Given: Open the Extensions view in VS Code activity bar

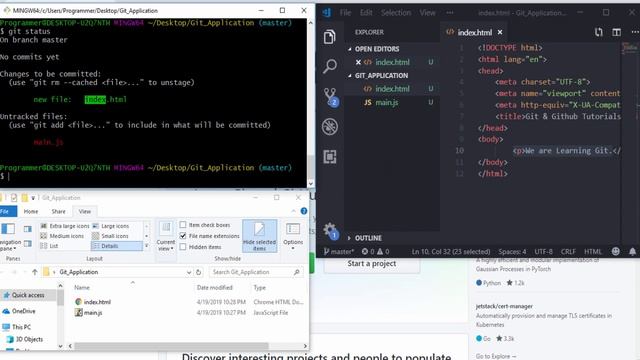Looking at the screenshot, I should coord(330,157).
